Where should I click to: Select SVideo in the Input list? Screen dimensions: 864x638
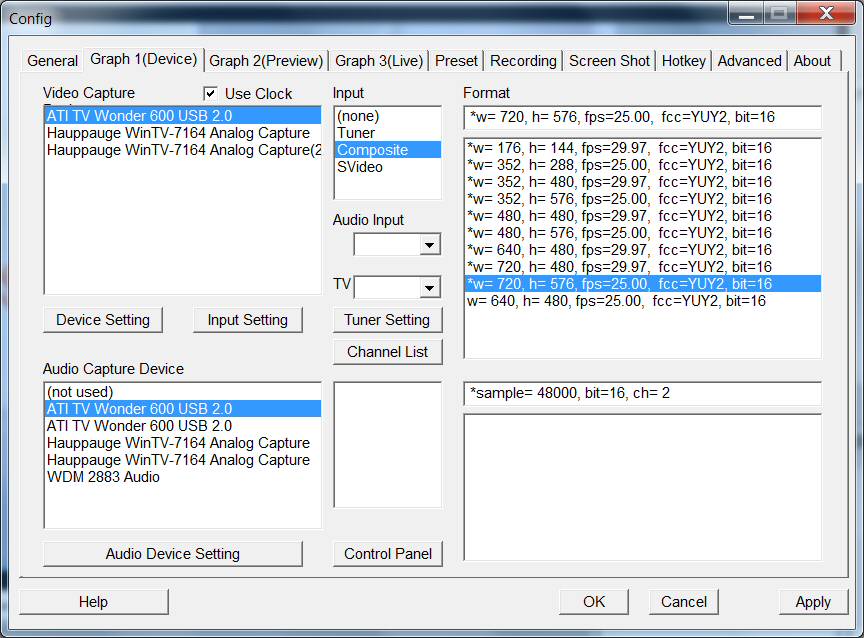coord(387,167)
